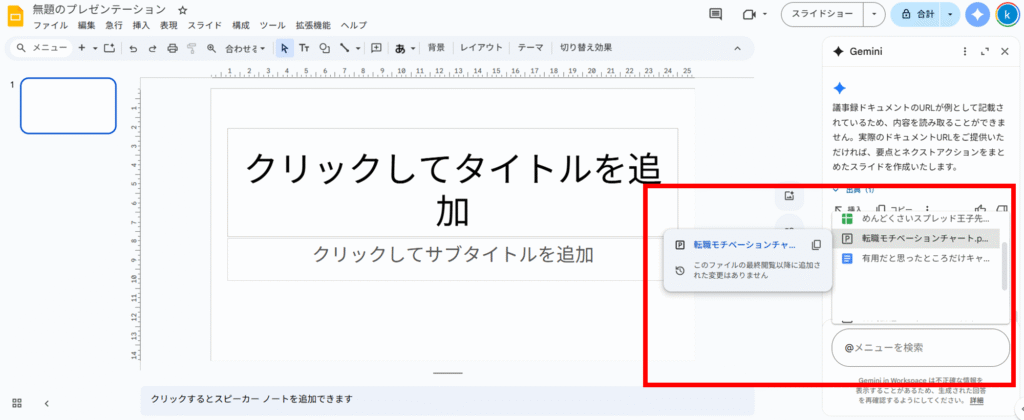Image resolution: width=1024 pixels, height=420 pixels.
Task: Click the undo arrow in the toolbar
Action: pos(133,48)
